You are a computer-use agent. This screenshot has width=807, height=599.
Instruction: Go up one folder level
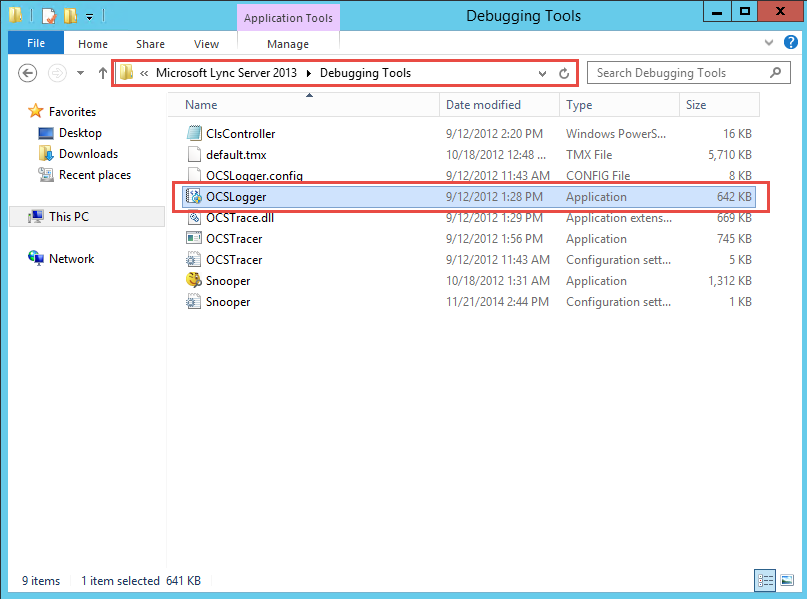[x=102, y=73]
